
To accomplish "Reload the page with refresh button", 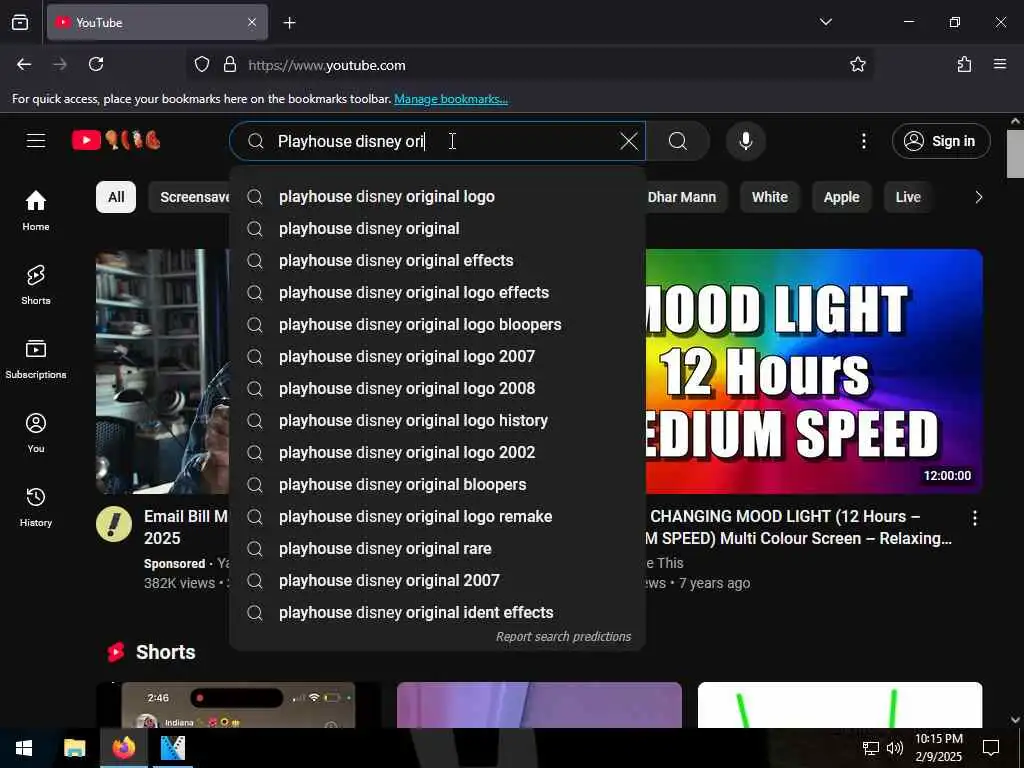I will [96, 64].
